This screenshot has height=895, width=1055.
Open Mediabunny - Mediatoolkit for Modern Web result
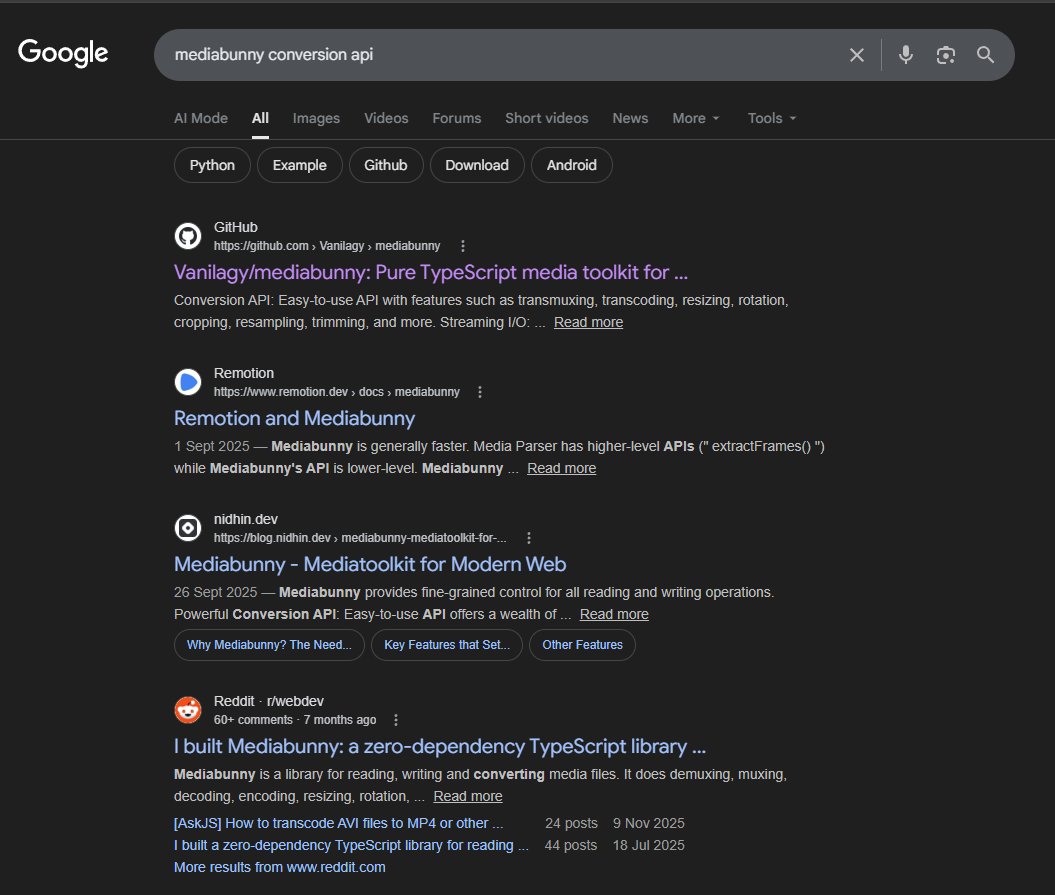point(370,565)
